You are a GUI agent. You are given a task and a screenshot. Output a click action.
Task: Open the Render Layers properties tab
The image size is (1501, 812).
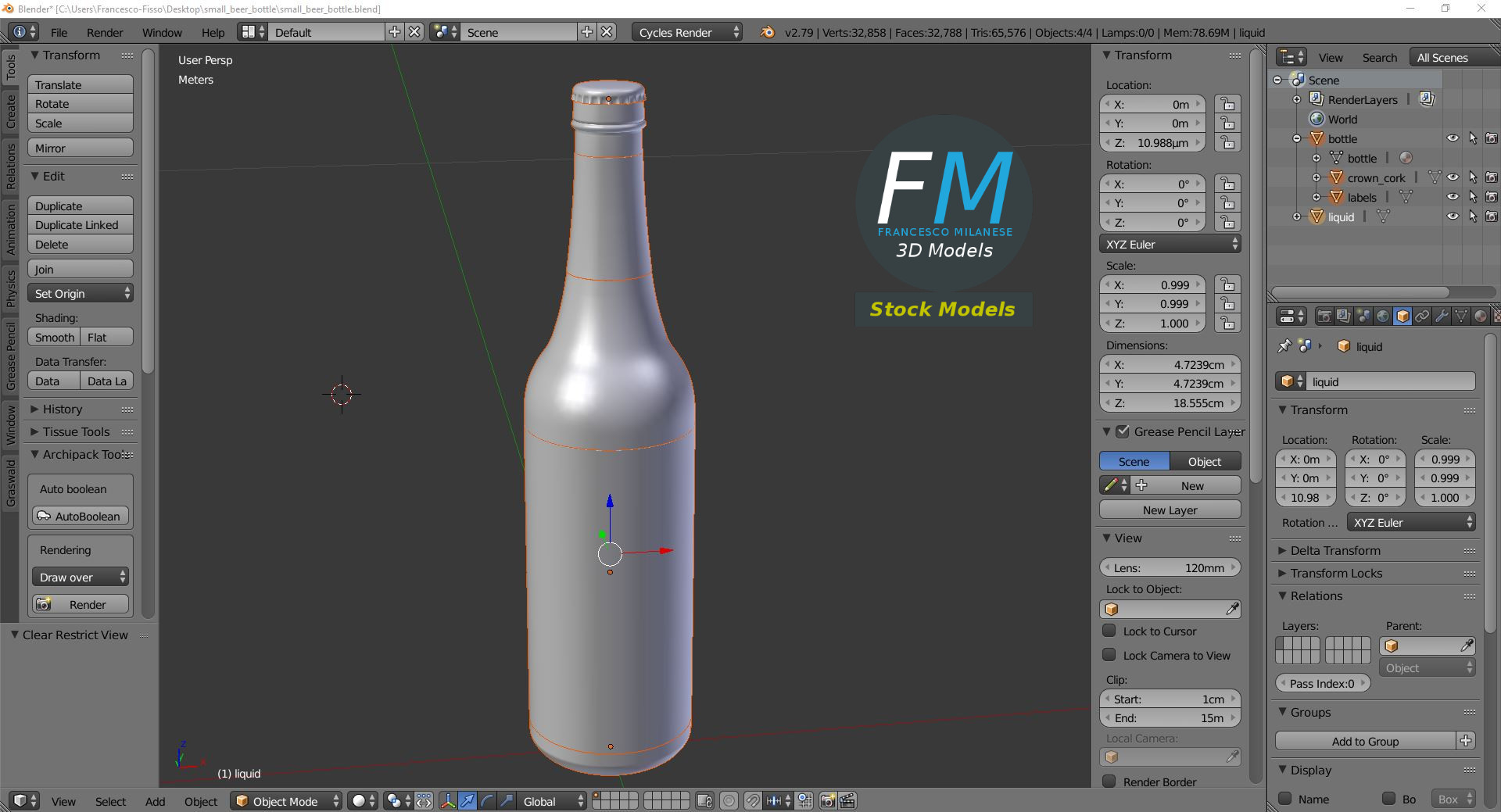point(1344,317)
